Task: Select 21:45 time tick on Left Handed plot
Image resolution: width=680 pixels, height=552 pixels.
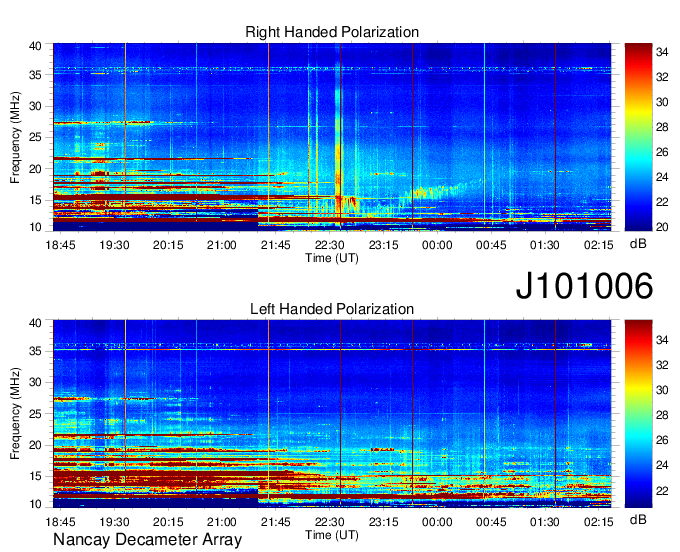Action: [275, 522]
